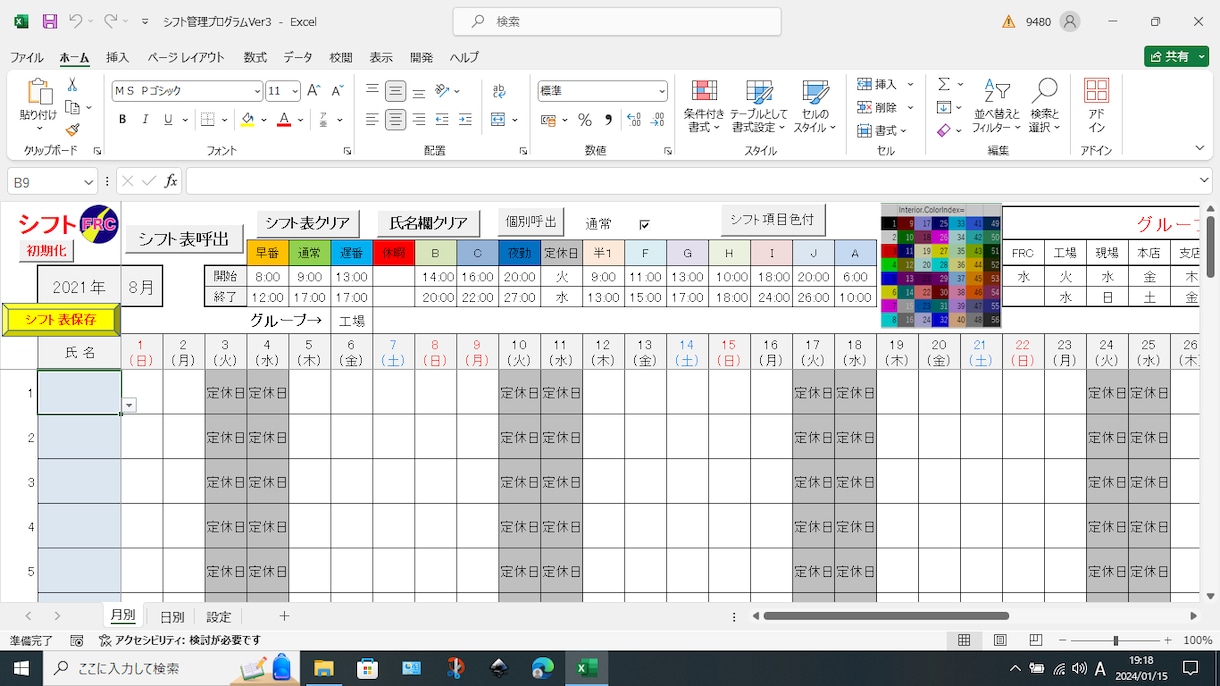Toggle Italic formatting
The width and height of the screenshot is (1220, 686).
click(x=146, y=119)
